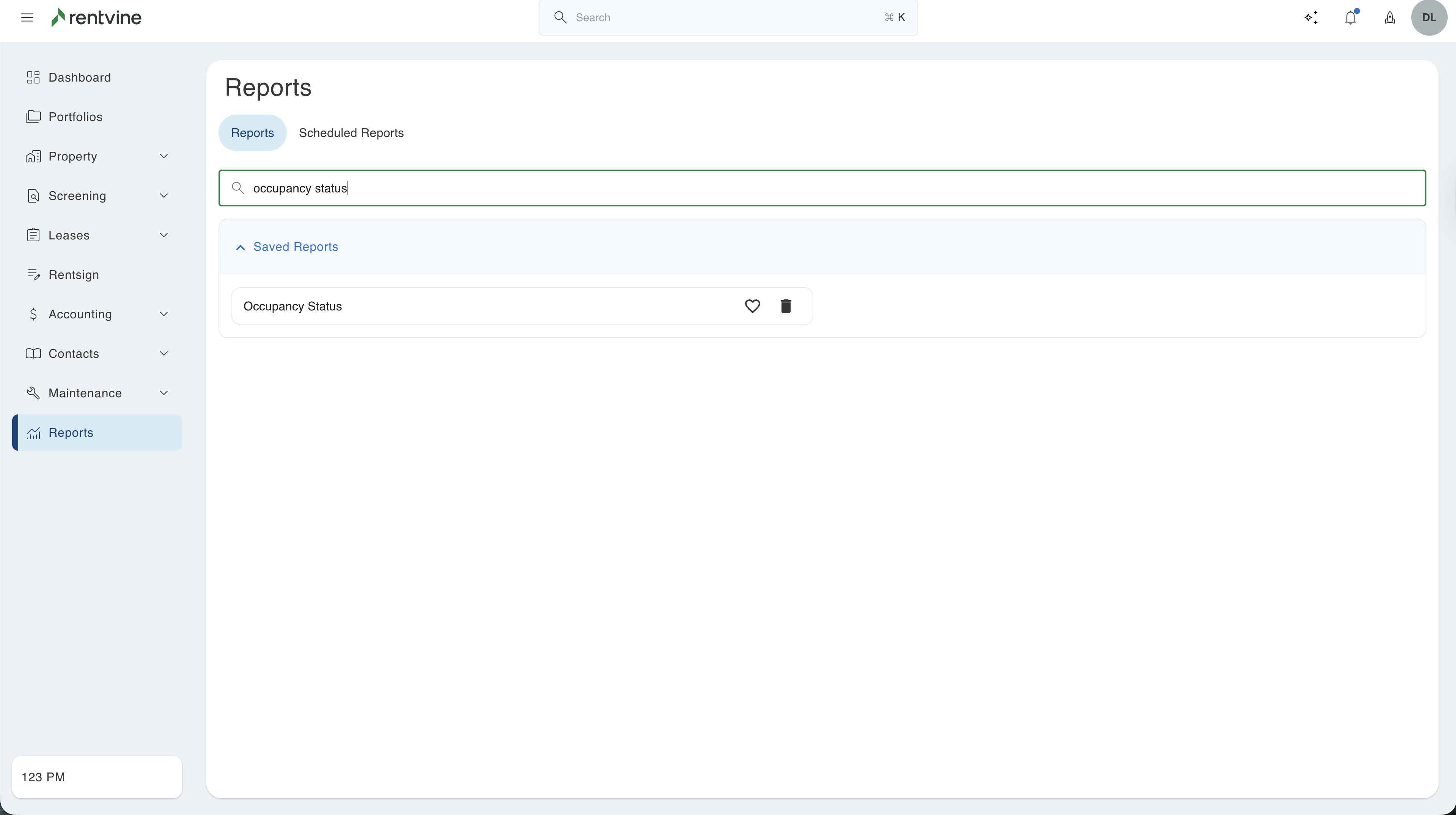The image size is (1456, 815).
Task: Open Dashboard from the sidebar
Action: click(79, 77)
